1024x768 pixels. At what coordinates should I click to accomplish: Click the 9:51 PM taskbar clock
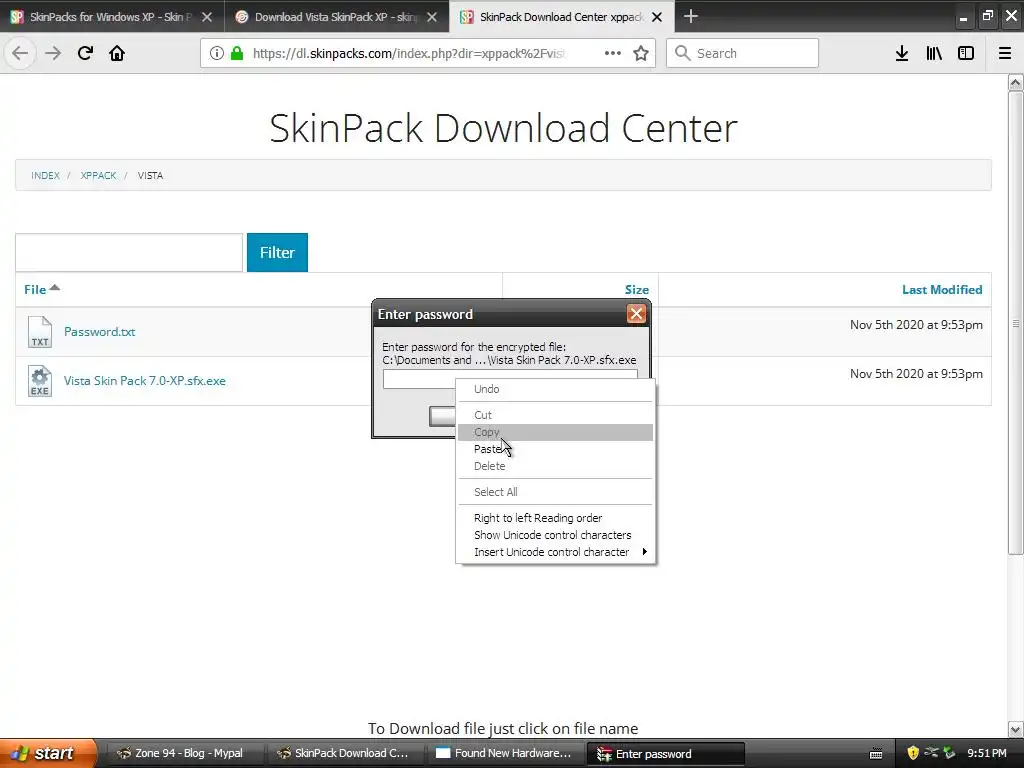[x=987, y=754]
